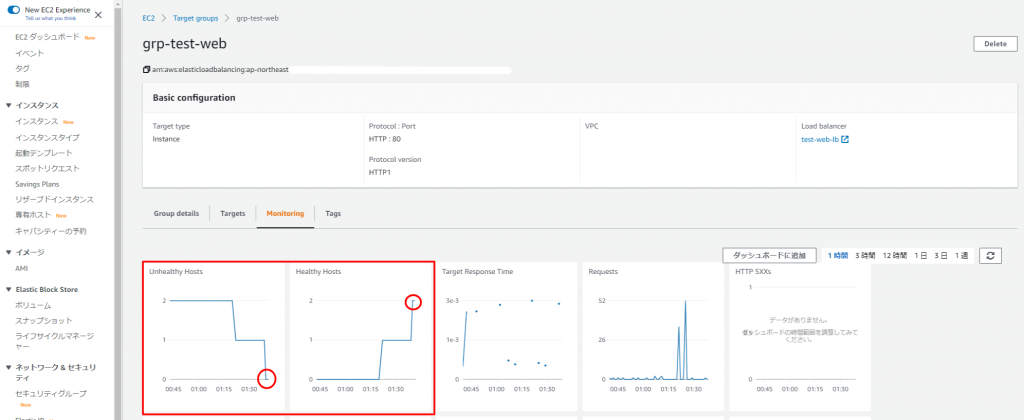Image resolution: width=1024 pixels, height=420 pixels.
Task: Go to EC2 breadcrumb link
Action: (x=149, y=18)
